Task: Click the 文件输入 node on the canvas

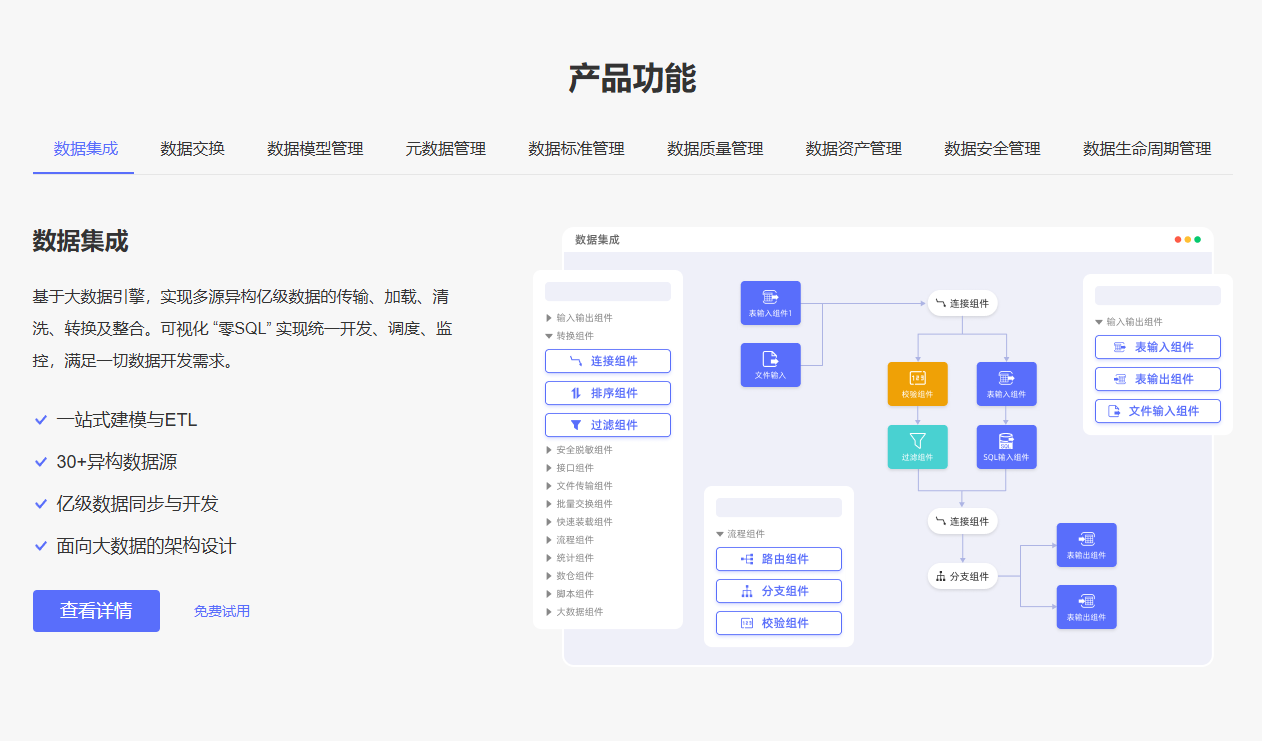Action: (770, 364)
